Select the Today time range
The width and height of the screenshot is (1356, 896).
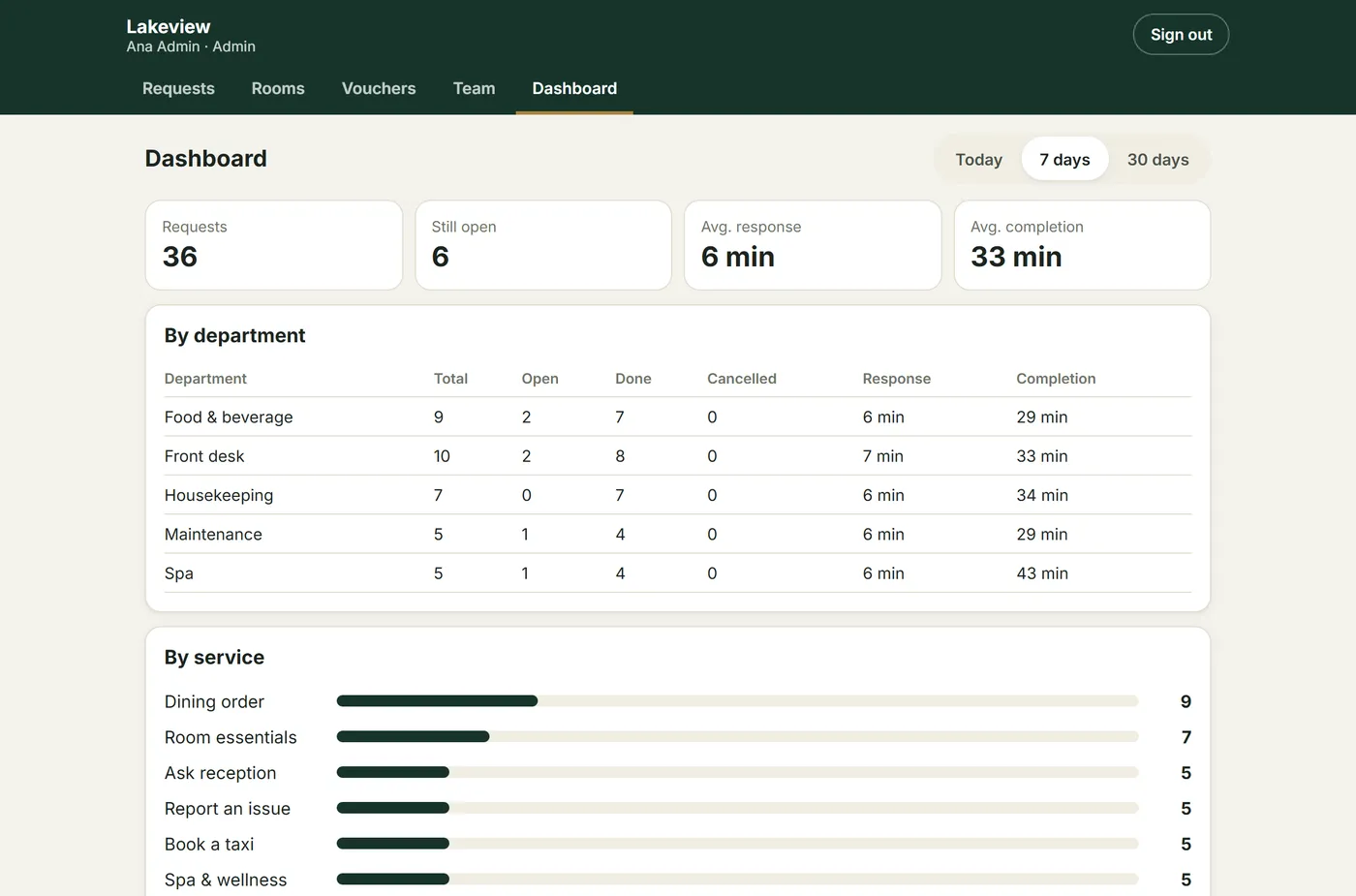[x=978, y=160]
